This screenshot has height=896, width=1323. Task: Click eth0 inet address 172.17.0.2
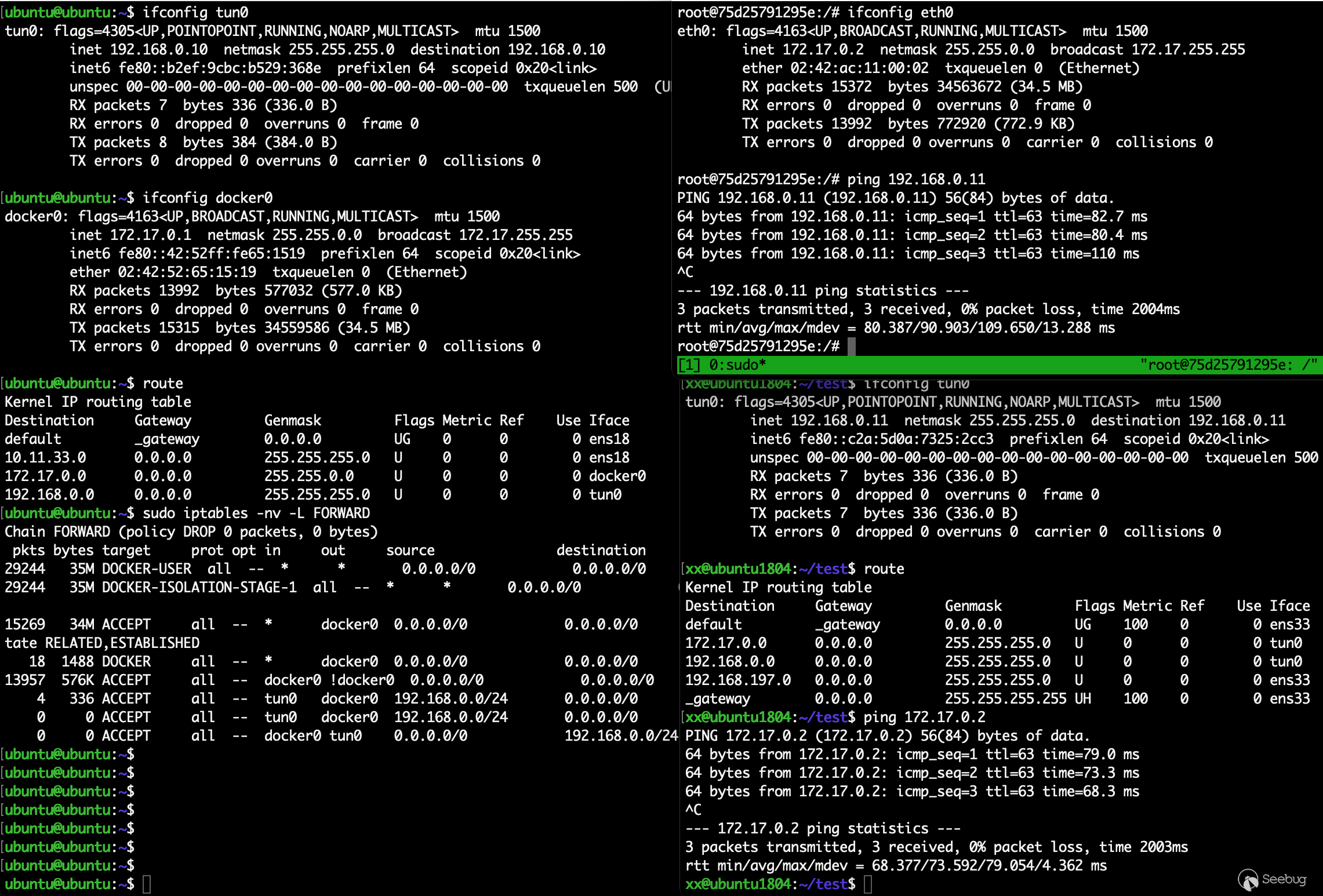click(x=823, y=49)
